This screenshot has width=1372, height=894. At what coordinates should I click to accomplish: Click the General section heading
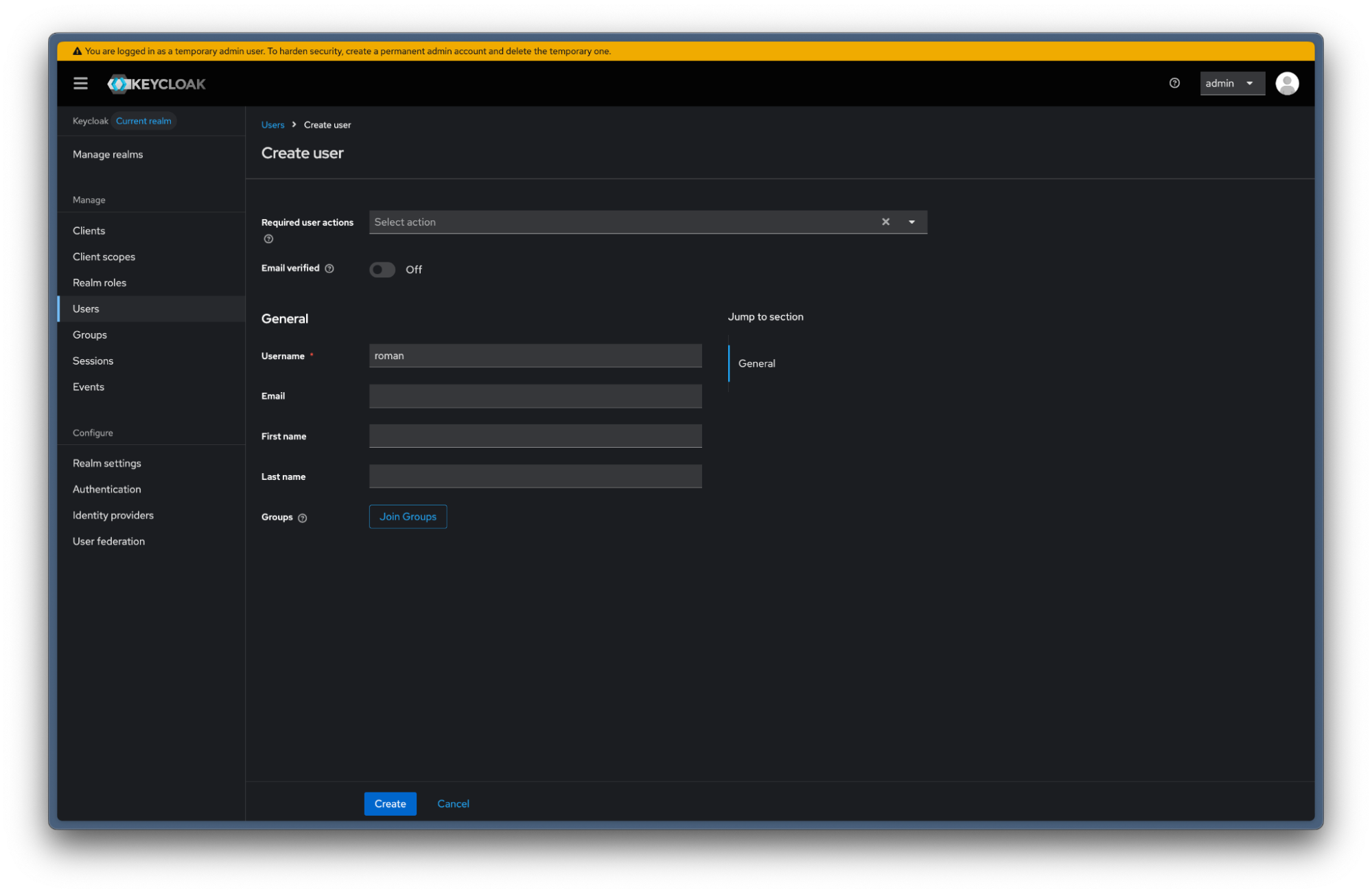click(285, 319)
